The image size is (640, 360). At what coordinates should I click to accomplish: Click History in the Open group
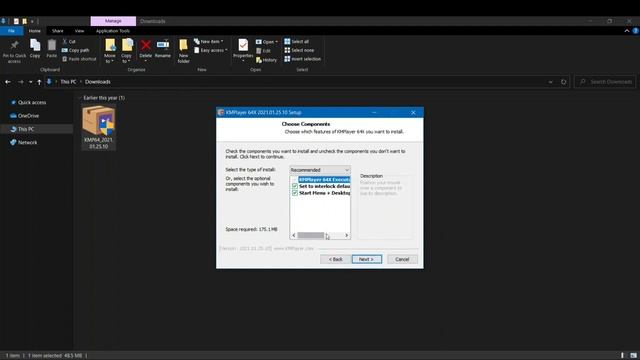click(266, 60)
